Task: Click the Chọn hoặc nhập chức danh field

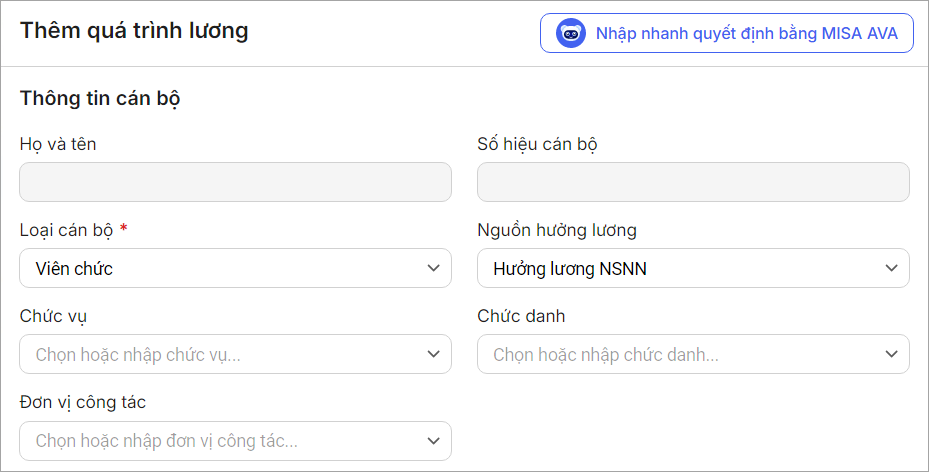Action: pyautogui.click(x=680, y=354)
